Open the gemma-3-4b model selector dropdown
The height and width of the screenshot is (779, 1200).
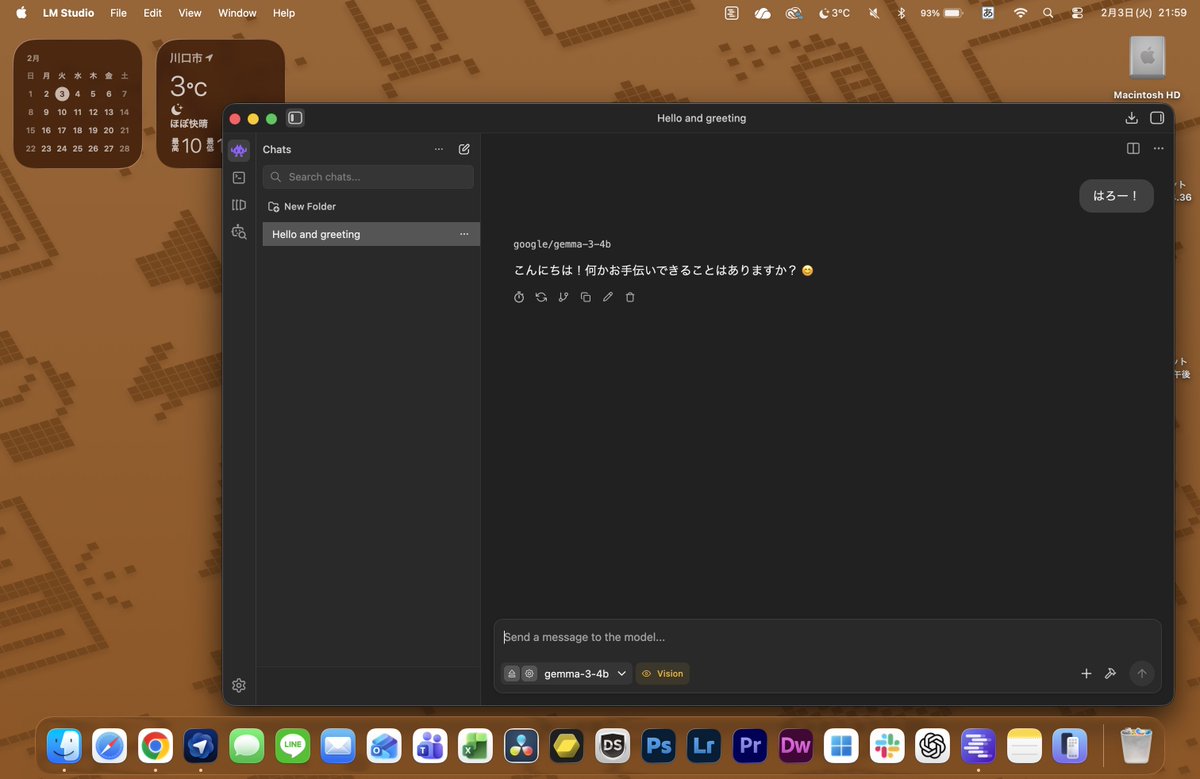point(586,674)
